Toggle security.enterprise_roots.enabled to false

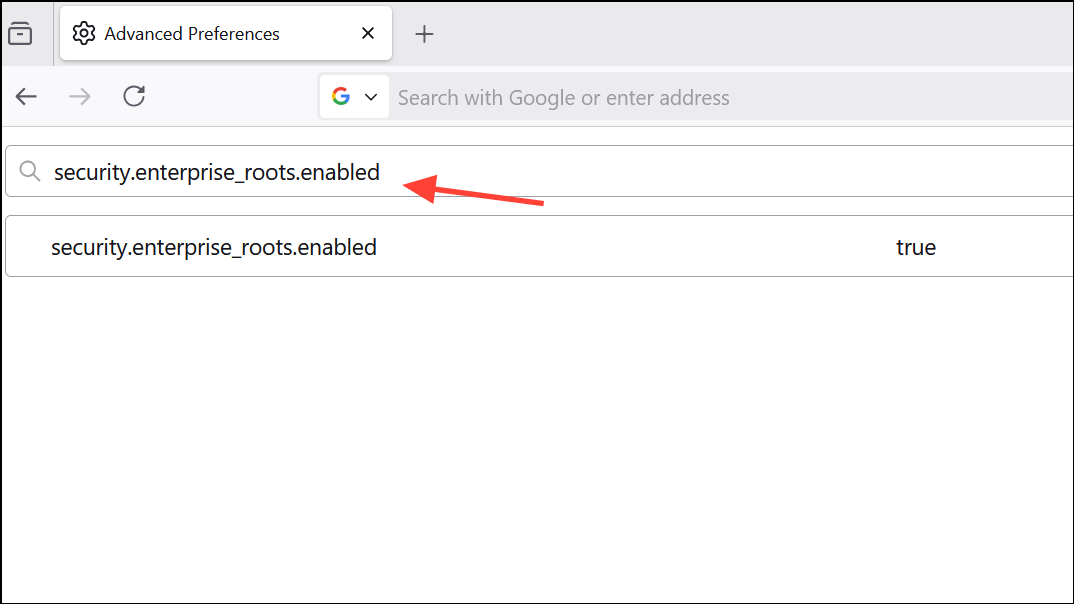[916, 246]
